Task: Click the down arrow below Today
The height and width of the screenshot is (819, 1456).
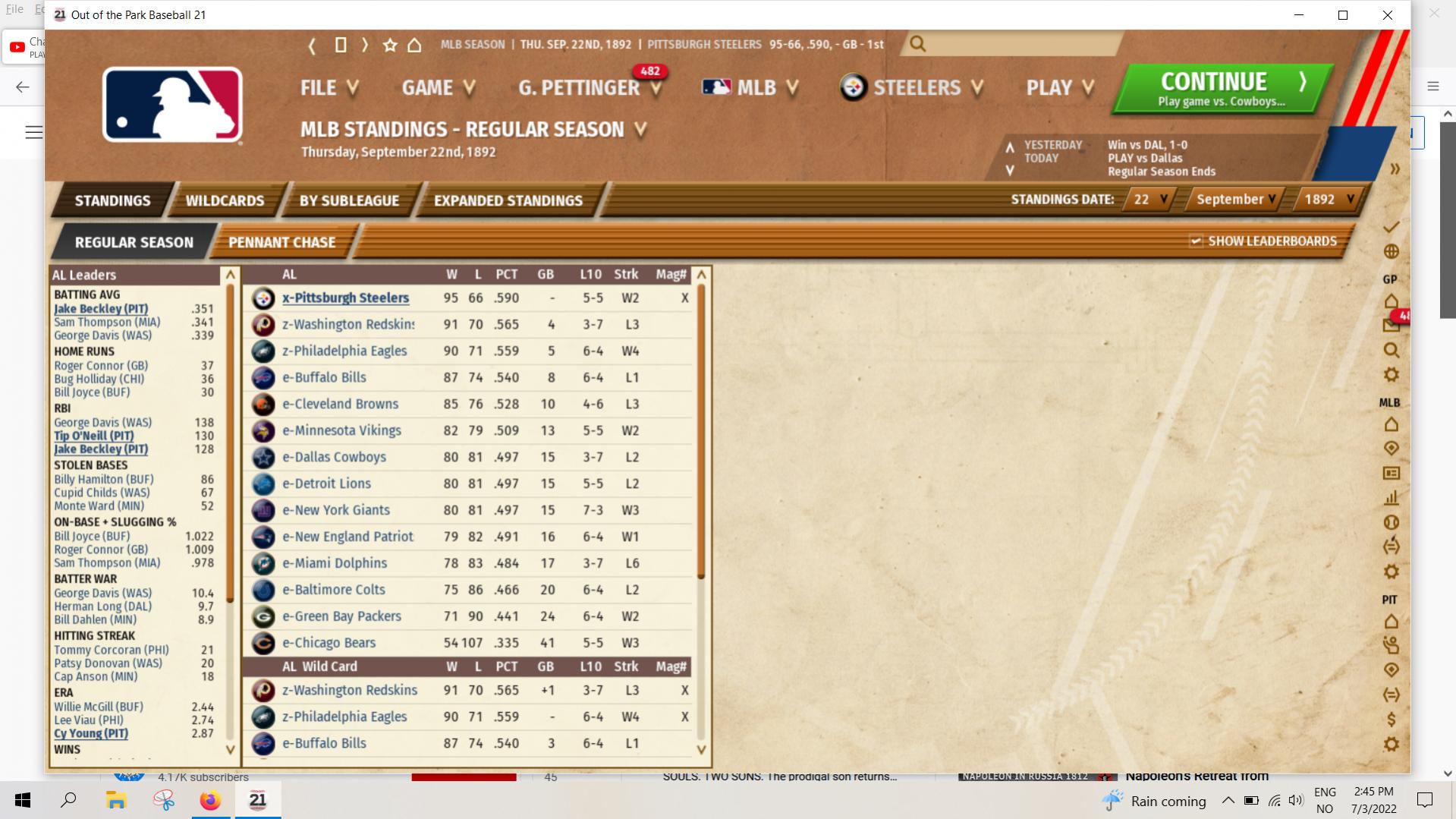Action: coord(1010,171)
